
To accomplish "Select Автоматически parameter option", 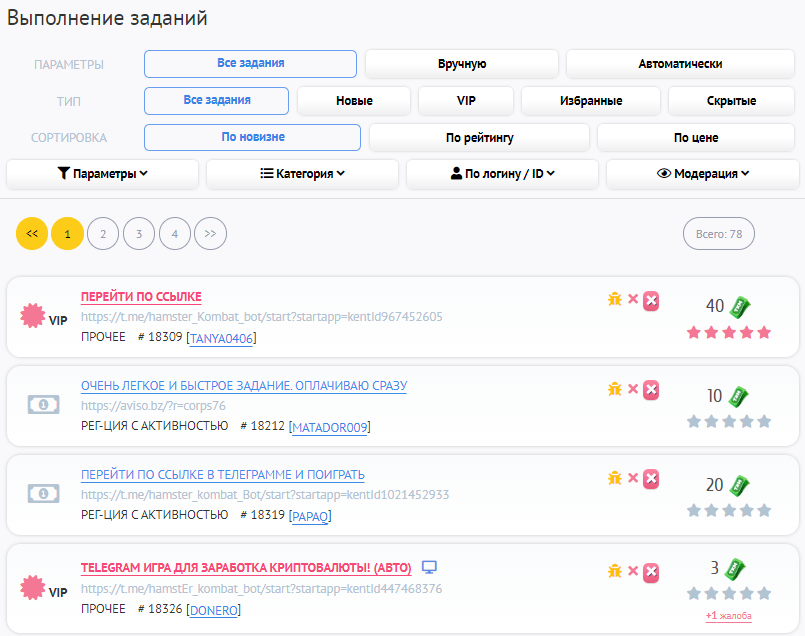I will 680,64.
